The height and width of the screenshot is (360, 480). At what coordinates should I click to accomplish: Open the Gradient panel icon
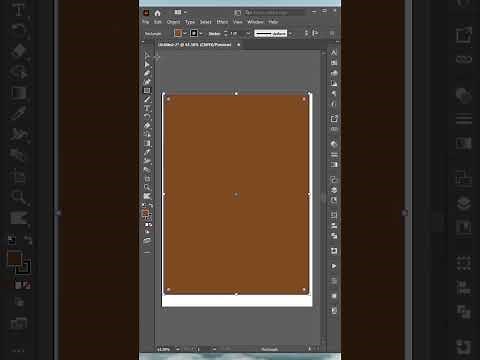pyautogui.click(x=334, y=164)
